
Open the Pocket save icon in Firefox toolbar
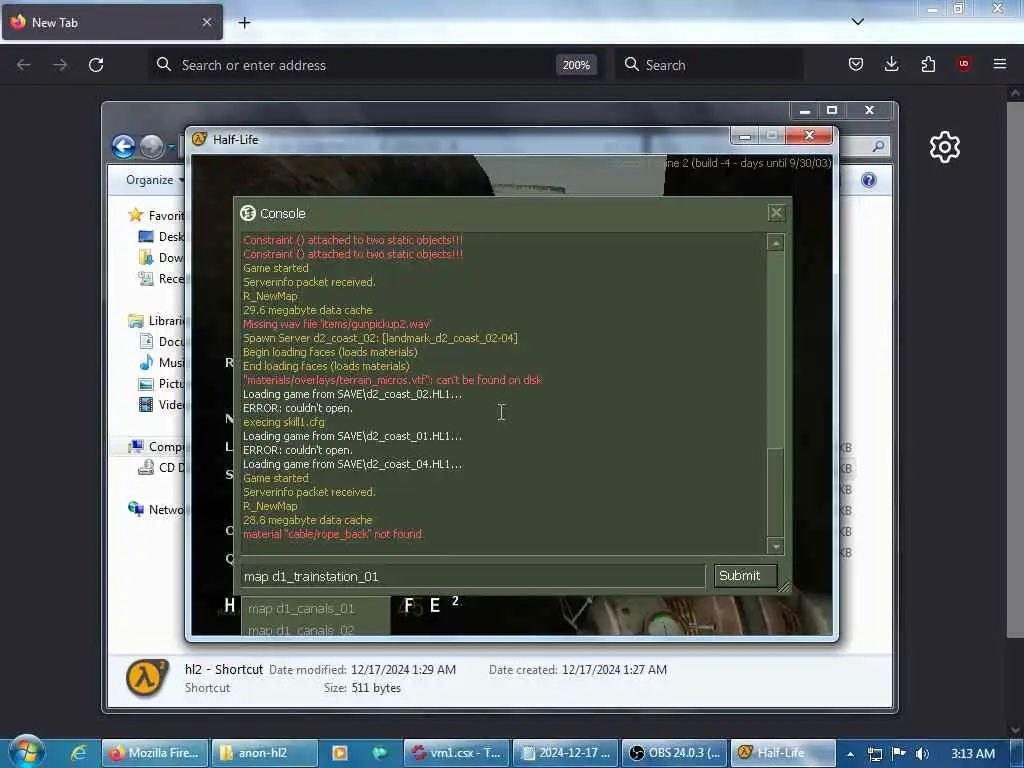tap(856, 64)
